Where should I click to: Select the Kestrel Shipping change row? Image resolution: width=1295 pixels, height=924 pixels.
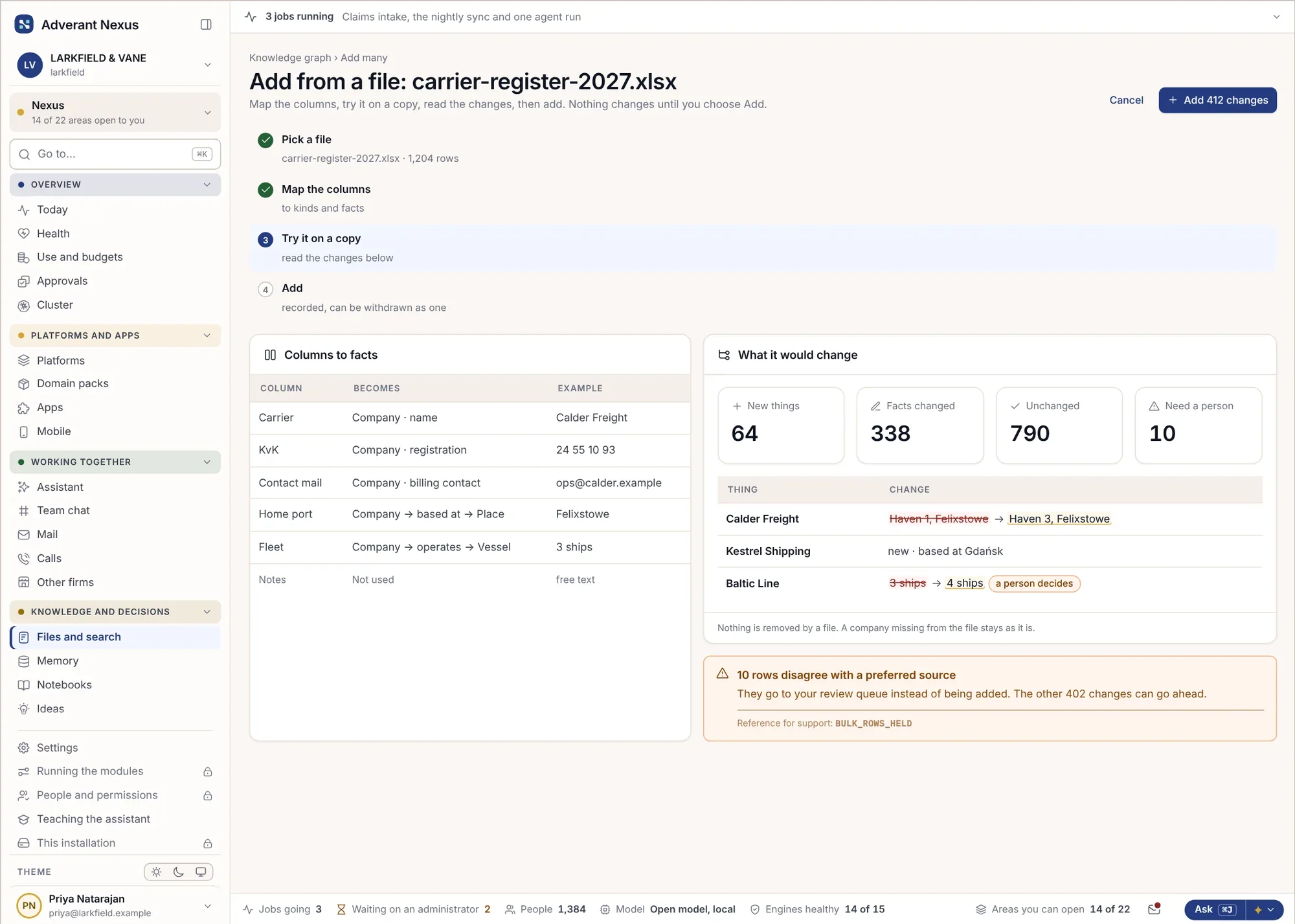click(x=989, y=551)
